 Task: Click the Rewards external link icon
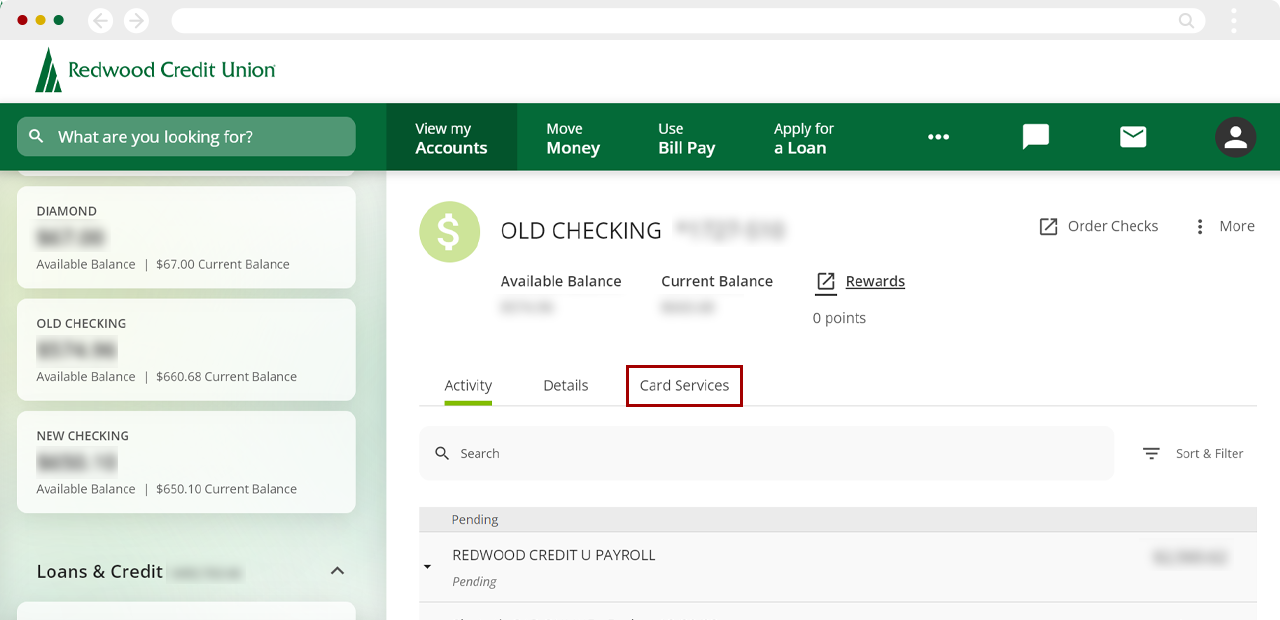pyautogui.click(x=825, y=282)
